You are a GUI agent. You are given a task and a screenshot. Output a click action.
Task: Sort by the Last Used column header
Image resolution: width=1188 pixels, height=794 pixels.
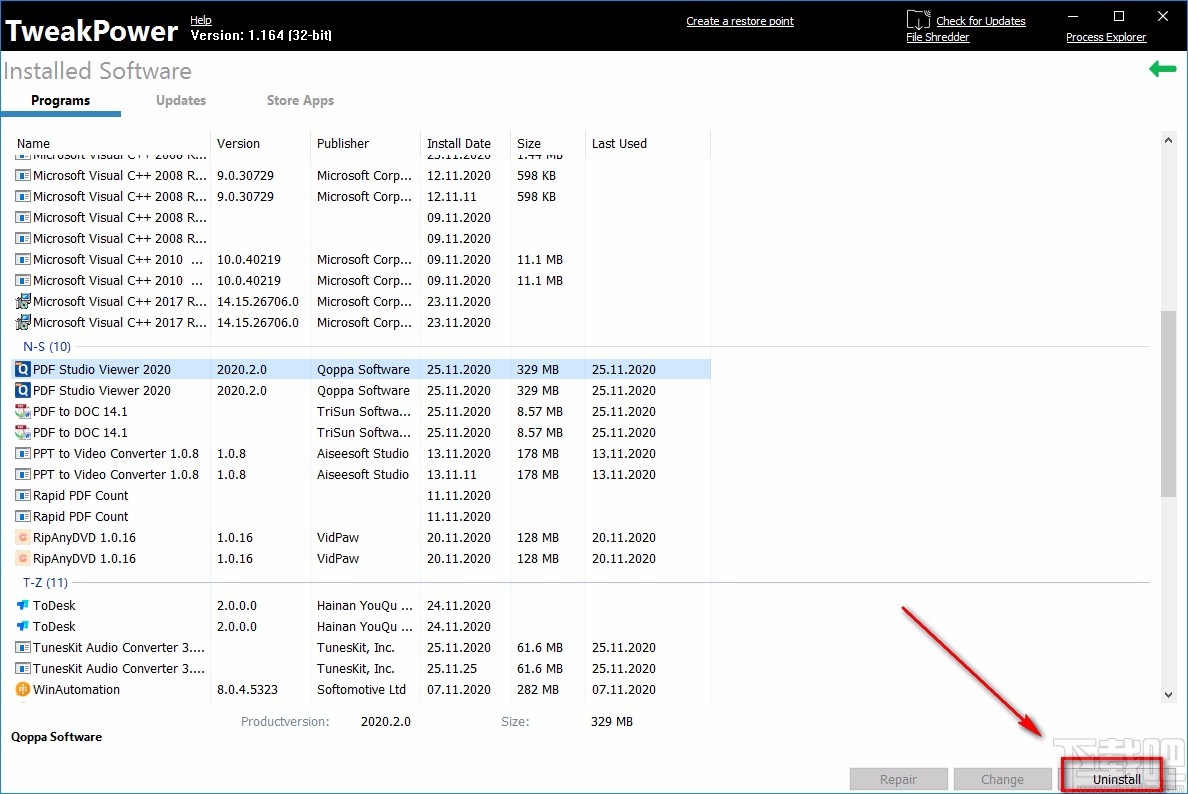619,144
